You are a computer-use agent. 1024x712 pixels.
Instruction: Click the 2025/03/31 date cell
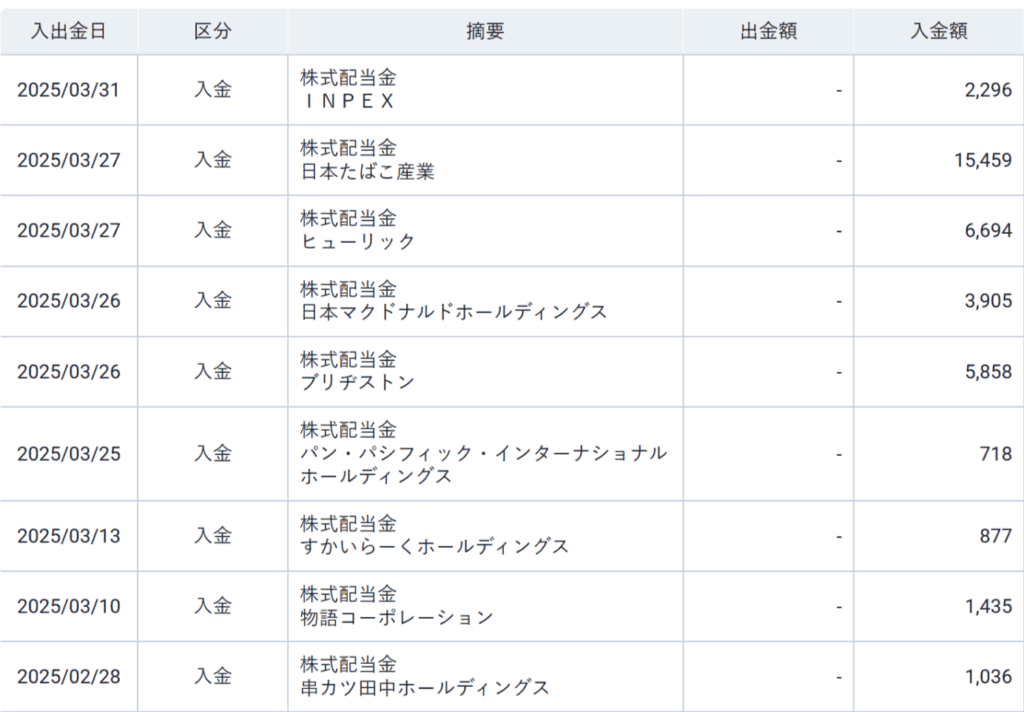point(68,90)
